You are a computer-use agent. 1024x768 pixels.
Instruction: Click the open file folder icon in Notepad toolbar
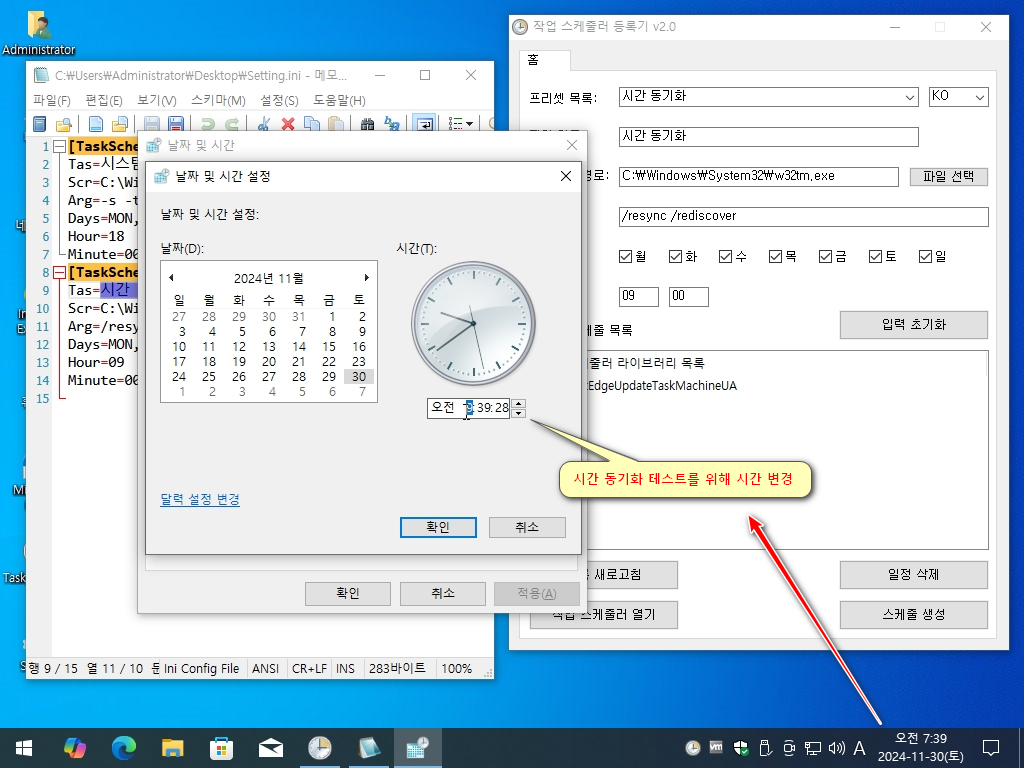(x=120, y=123)
